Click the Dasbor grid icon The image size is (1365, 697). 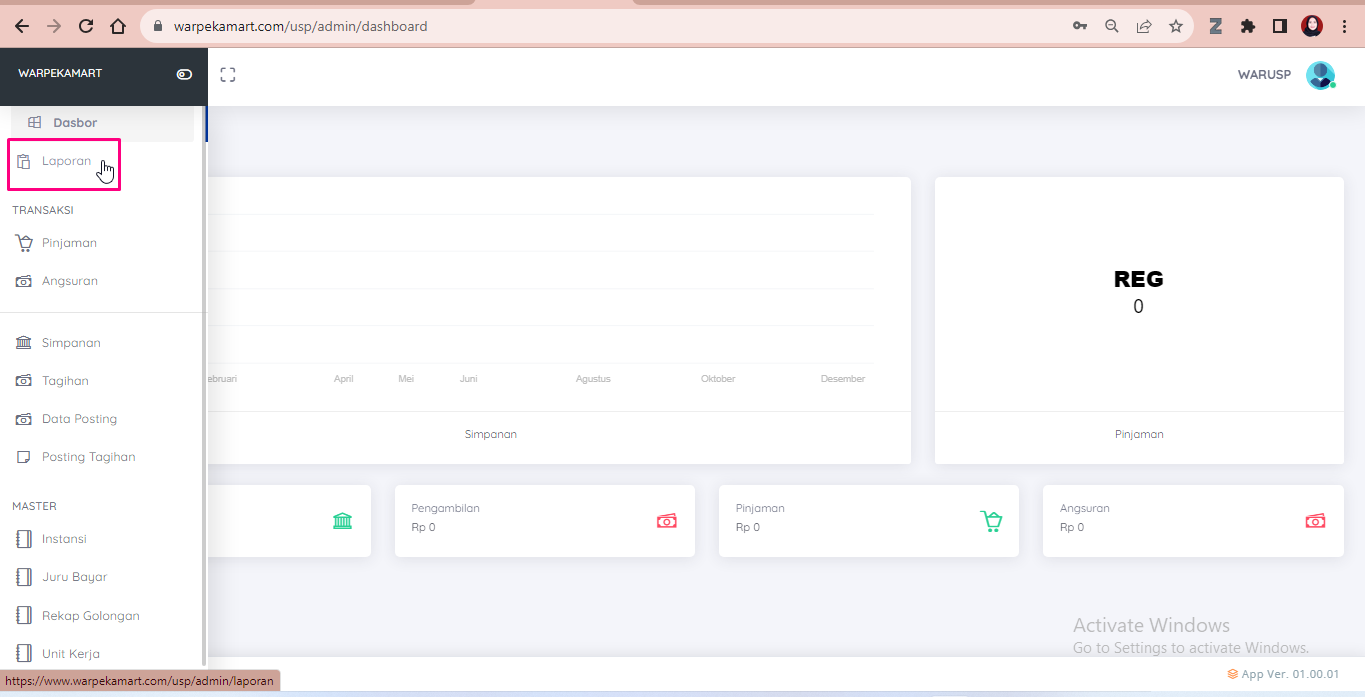35,123
